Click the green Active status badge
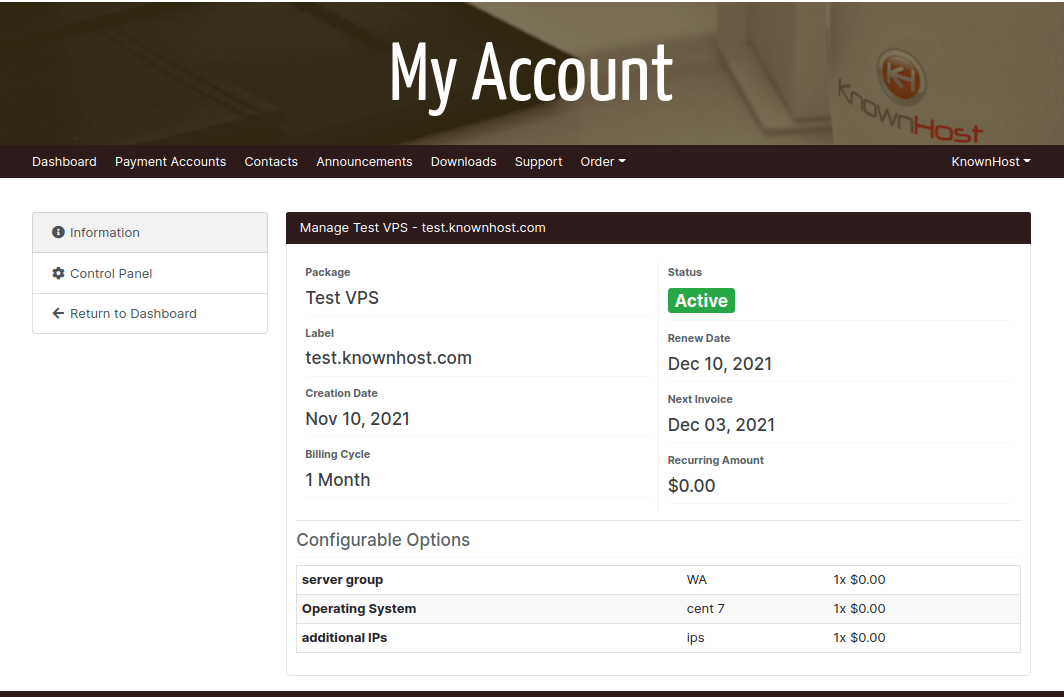This screenshot has width=1064, height=697. tap(701, 301)
